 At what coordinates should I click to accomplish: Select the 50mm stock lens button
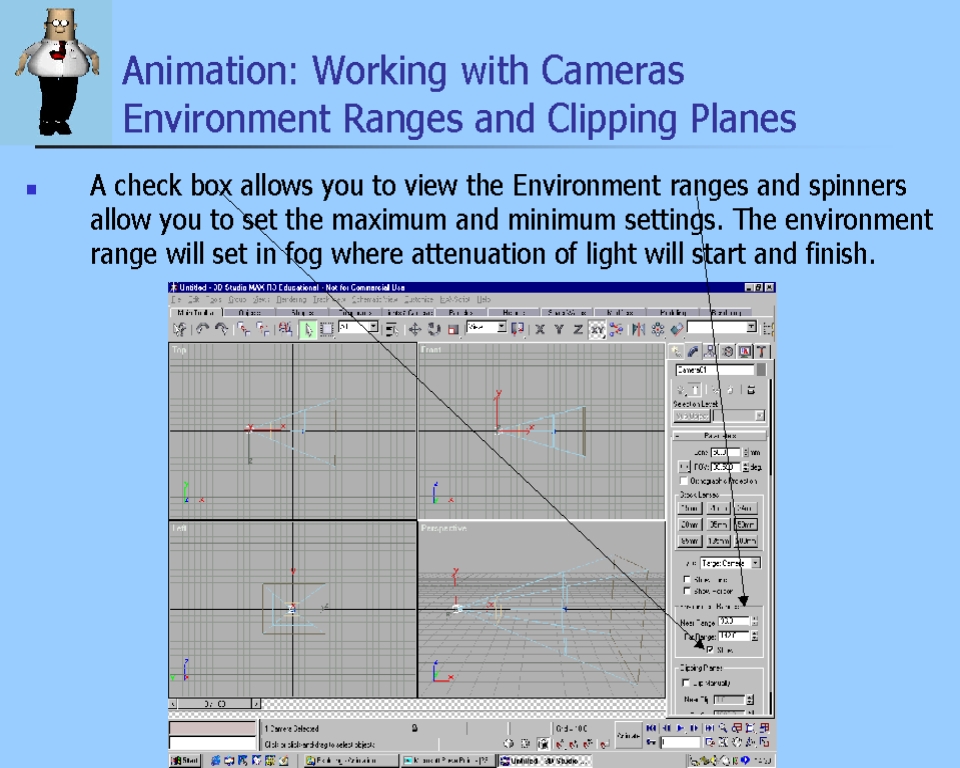click(x=745, y=524)
